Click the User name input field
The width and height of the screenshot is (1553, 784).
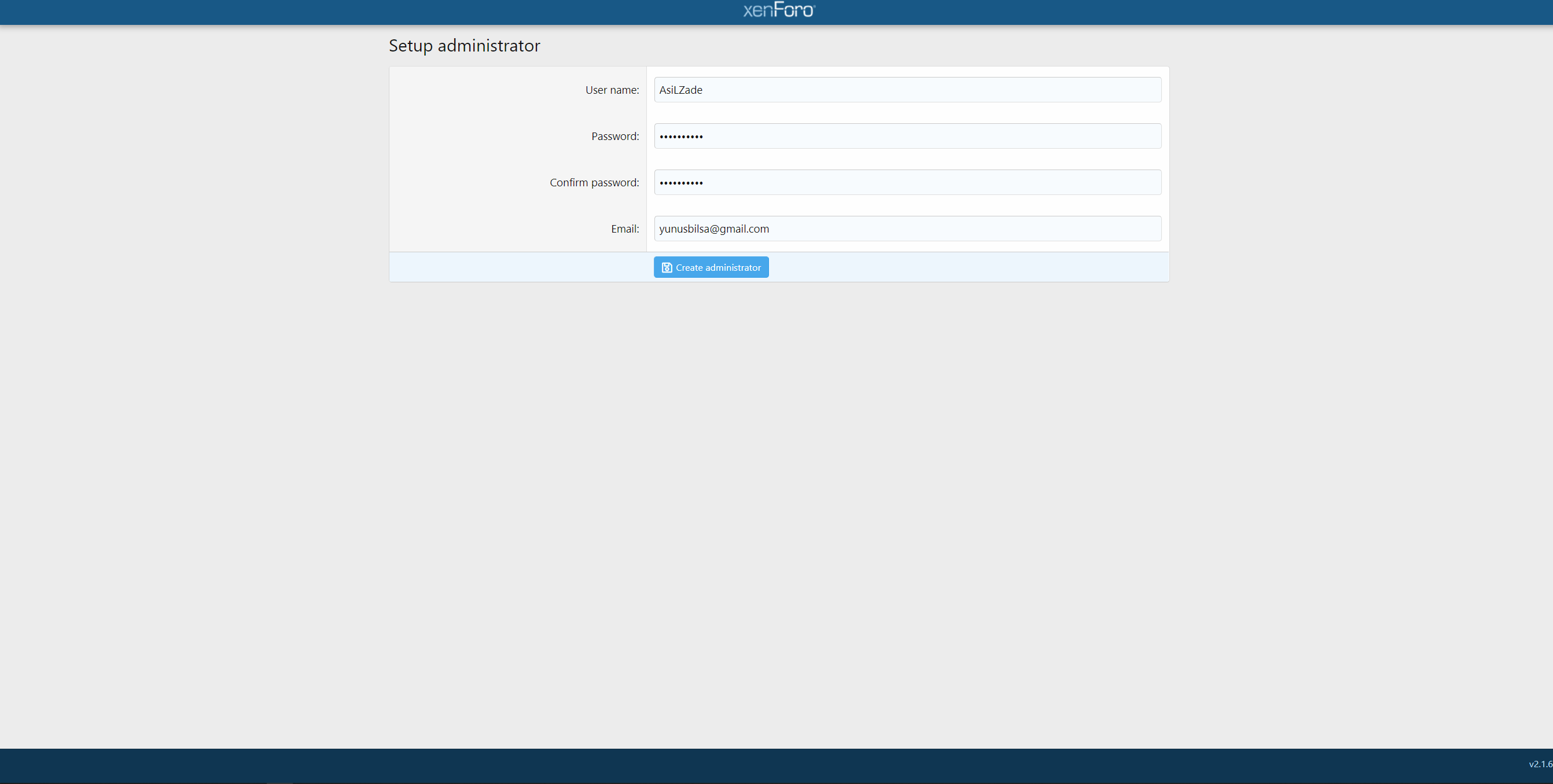click(x=907, y=90)
